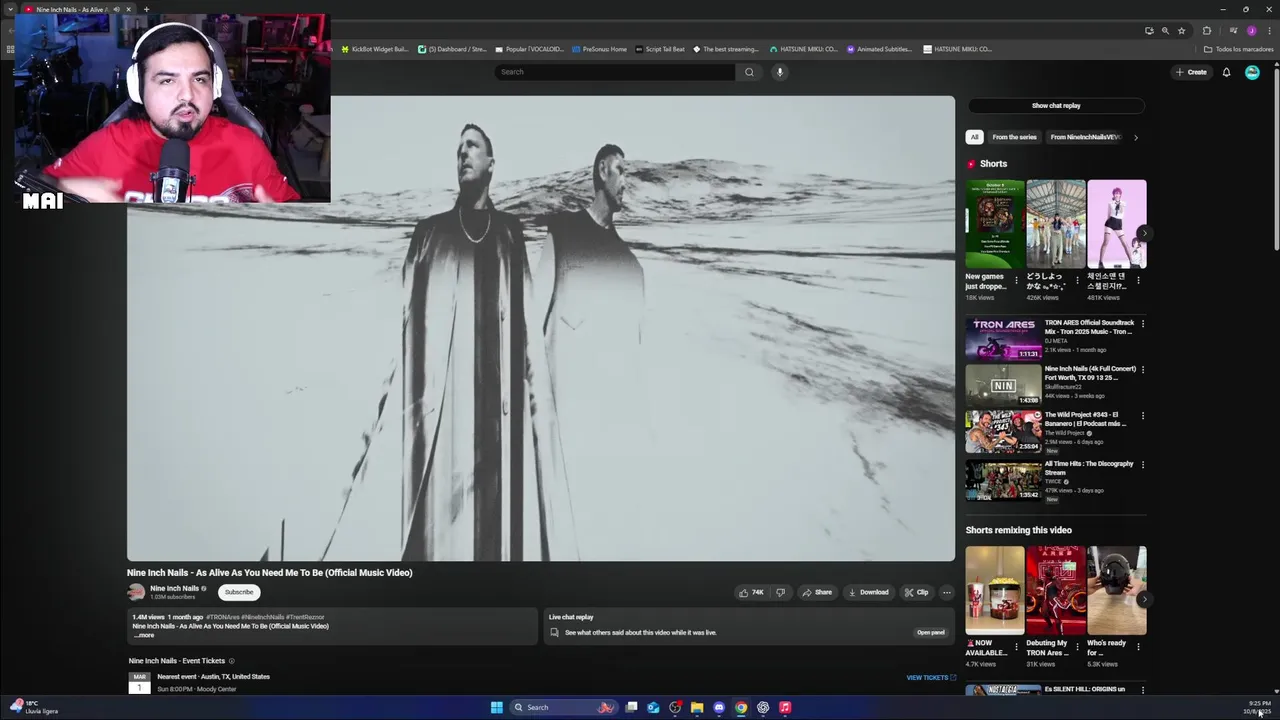The width and height of the screenshot is (1280, 720).
Task: Open Nine Inch Nails 4k Full Concert thumbnail
Action: click(1004, 385)
